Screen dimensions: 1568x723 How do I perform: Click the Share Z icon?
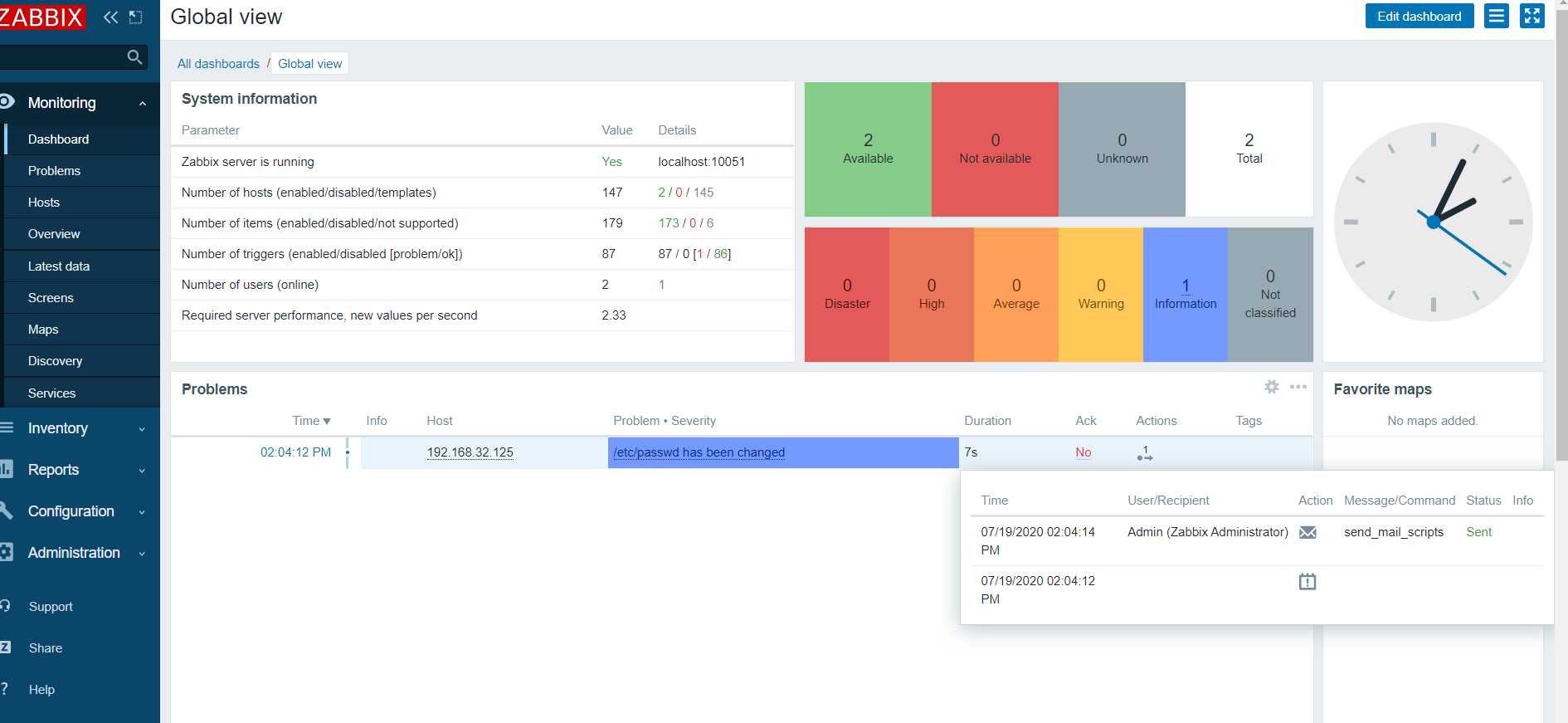pos(6,647)
